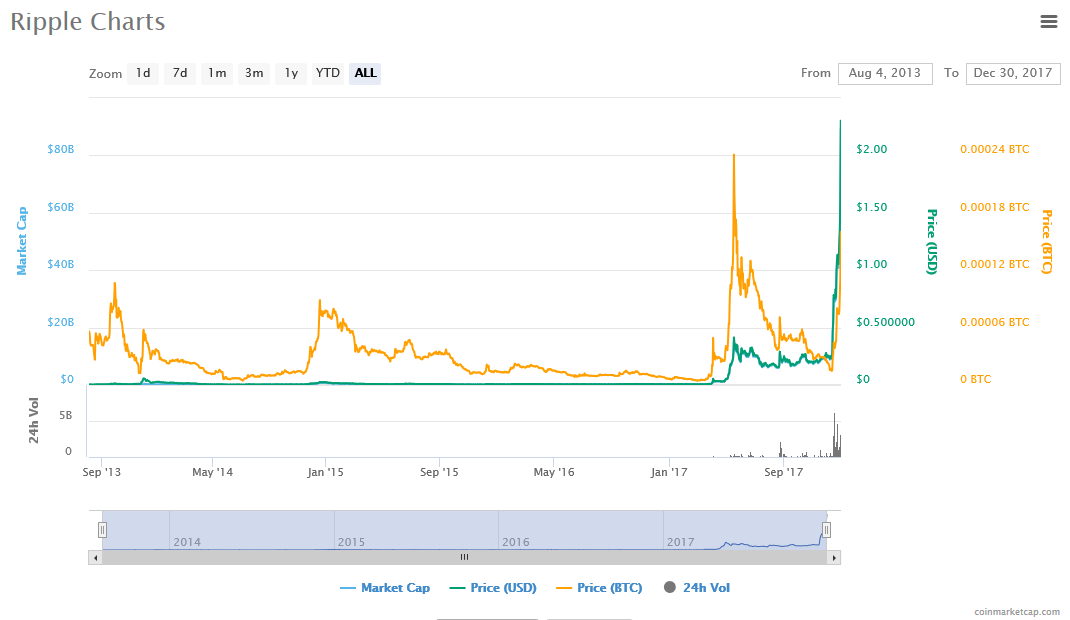Toggle the 24h Vol series legend

coord(697,588)
